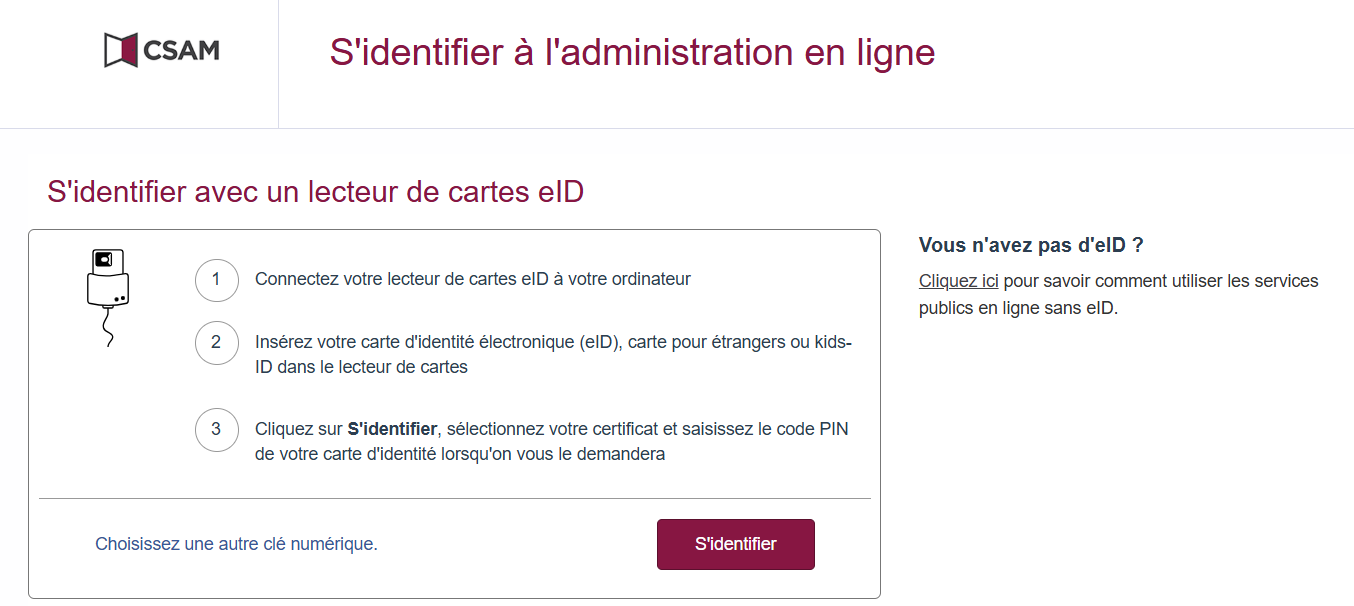Click the bold S'identifier word in step 3
Image resolution: width=1354 pixels, height=606 pixels.
coord(392,429)
